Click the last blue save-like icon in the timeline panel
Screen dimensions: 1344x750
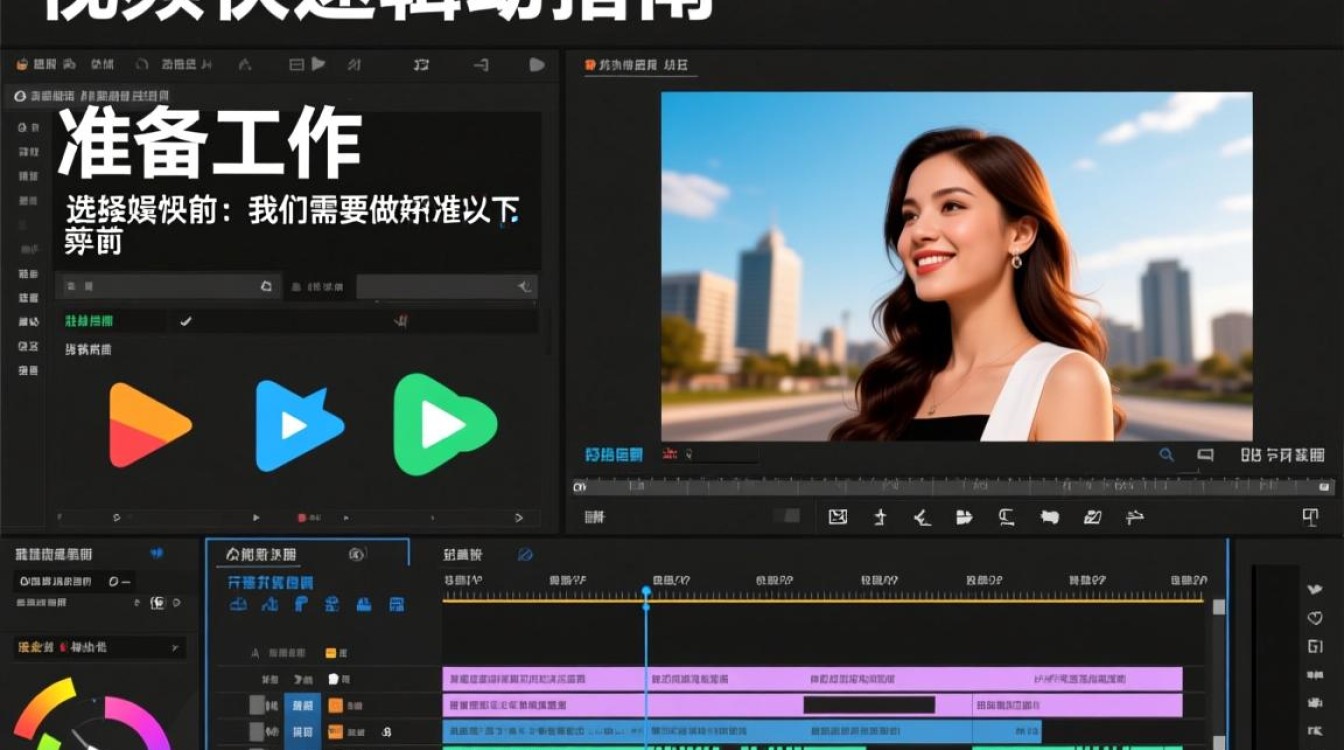tap(397, 604)
